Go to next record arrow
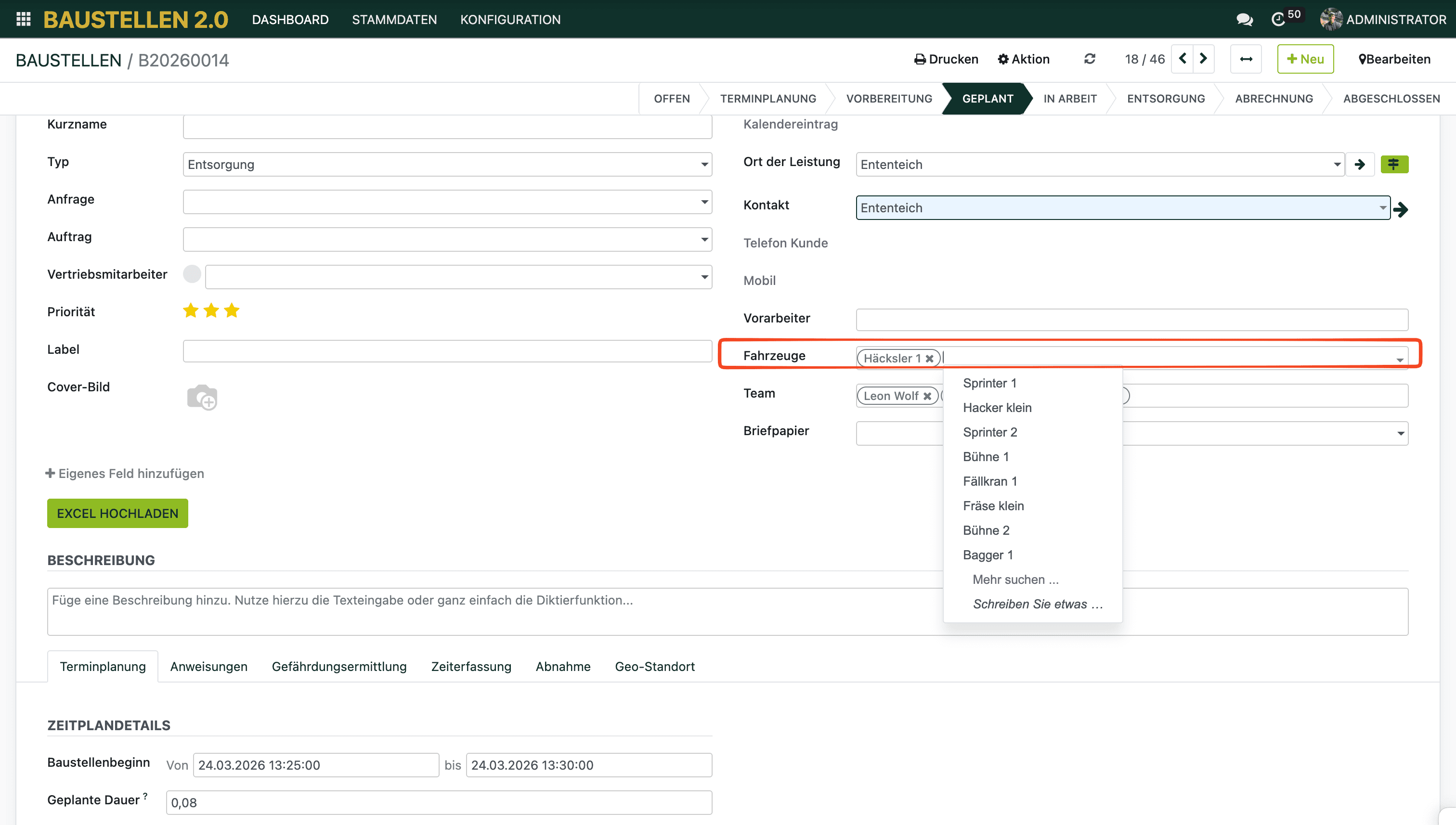 (1203, 59)
